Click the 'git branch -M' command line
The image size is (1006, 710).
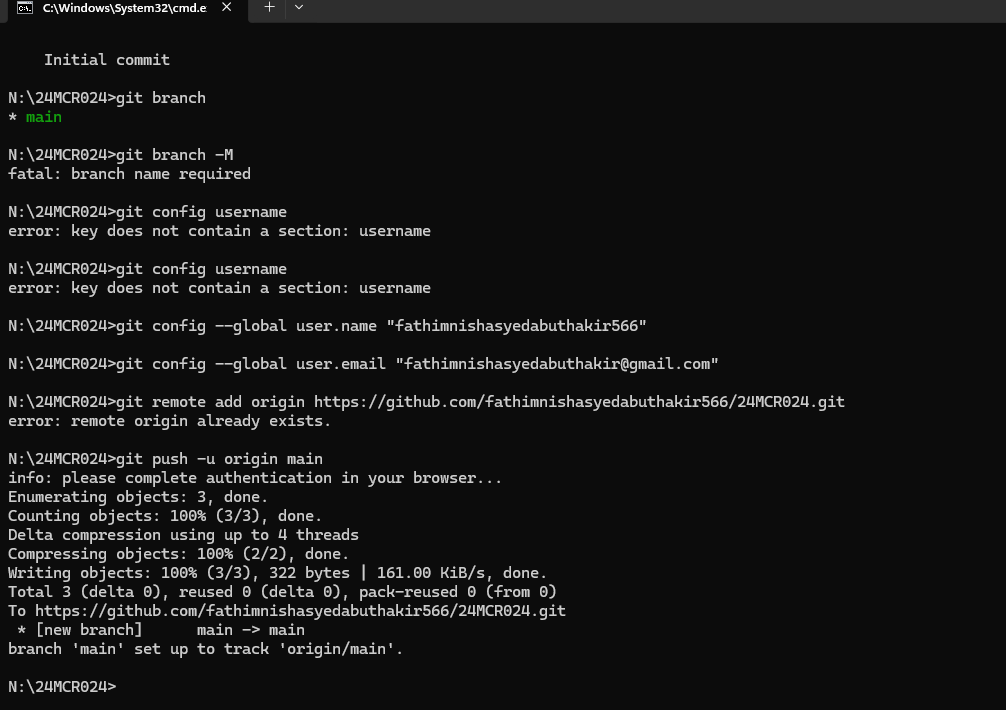tap(121, 155)
